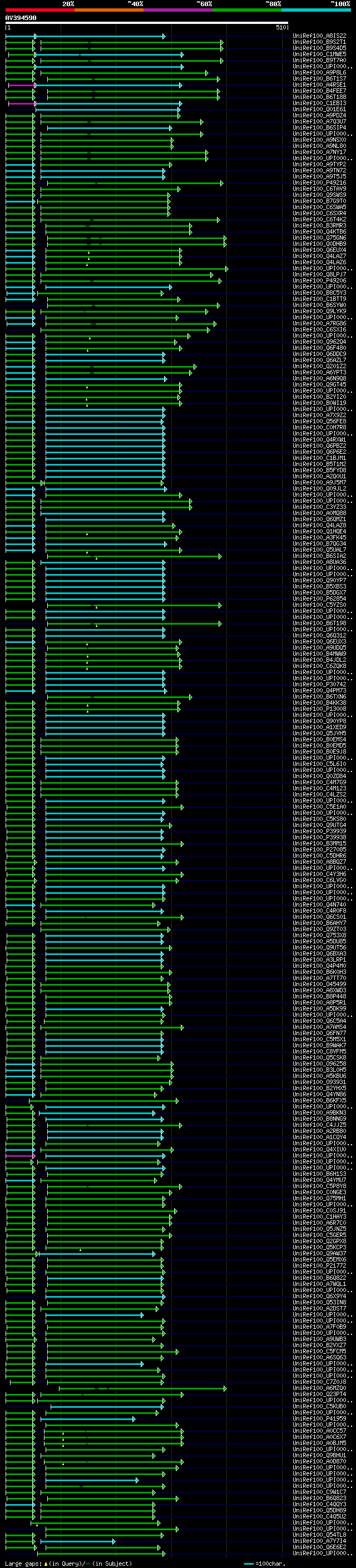Choose hit UniRef100_A4RSE1

(319, 85)
